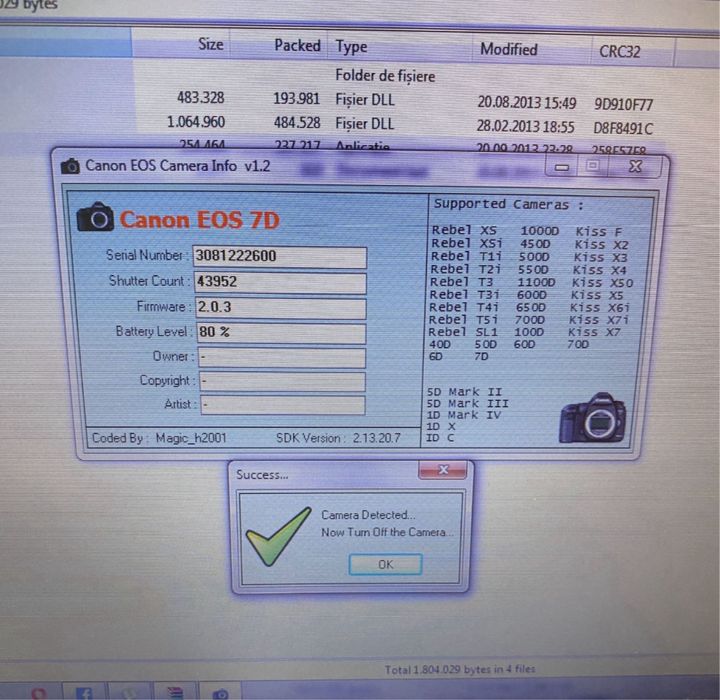Click the empty Owner field
The height and width of the screenshot is (700, 720).
[281, 357]
